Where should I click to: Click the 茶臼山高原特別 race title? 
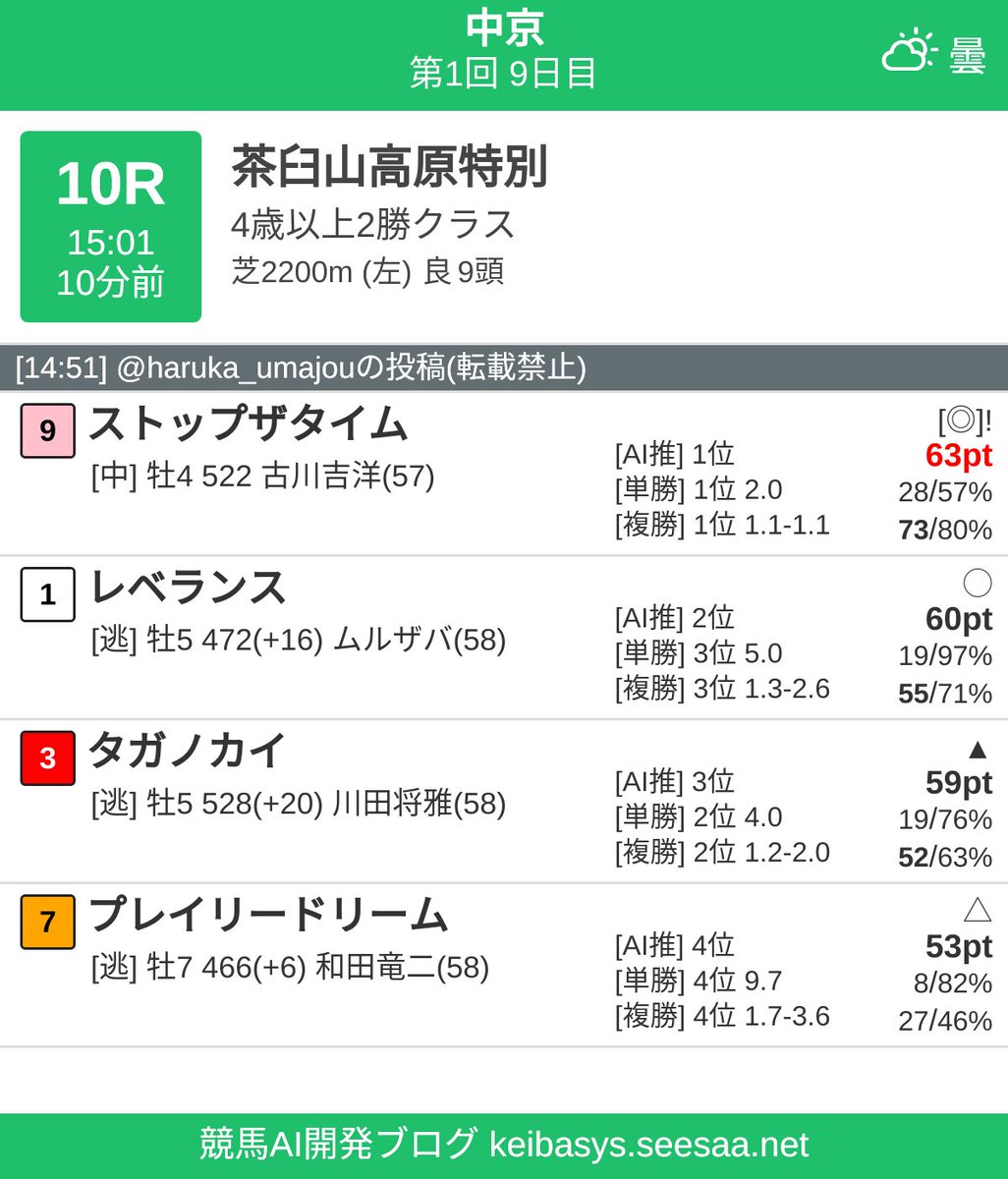[389, 168]
